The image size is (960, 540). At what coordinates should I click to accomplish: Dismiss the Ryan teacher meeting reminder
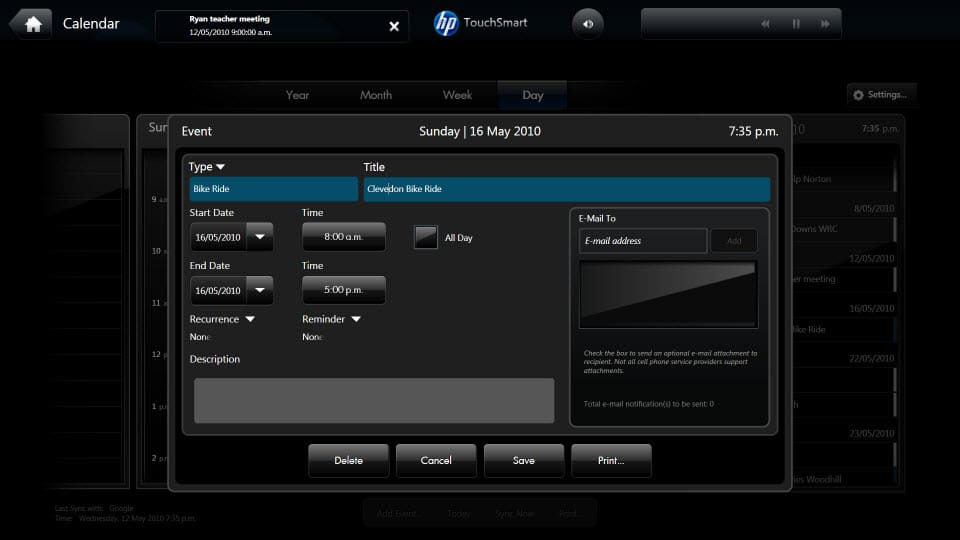pyautogui.click(x=394, y=26)
